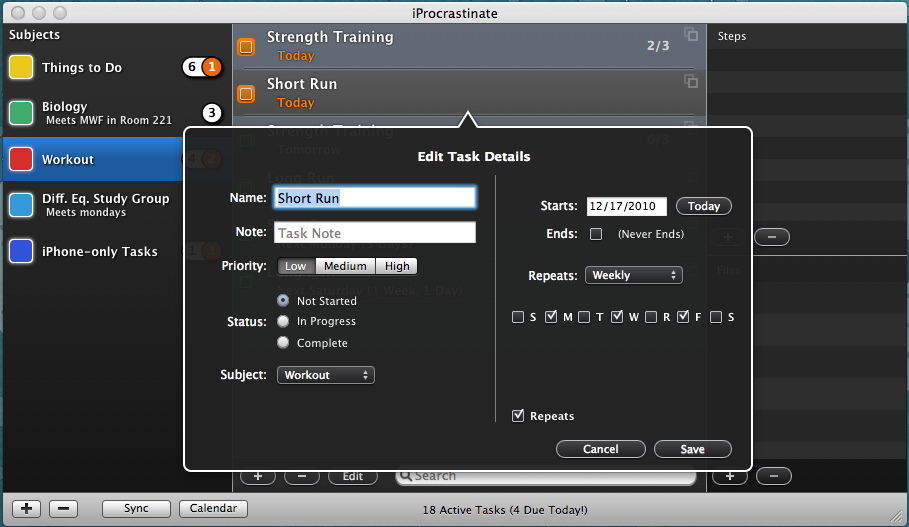Open the Calendar button

click(x=213, y=508)
